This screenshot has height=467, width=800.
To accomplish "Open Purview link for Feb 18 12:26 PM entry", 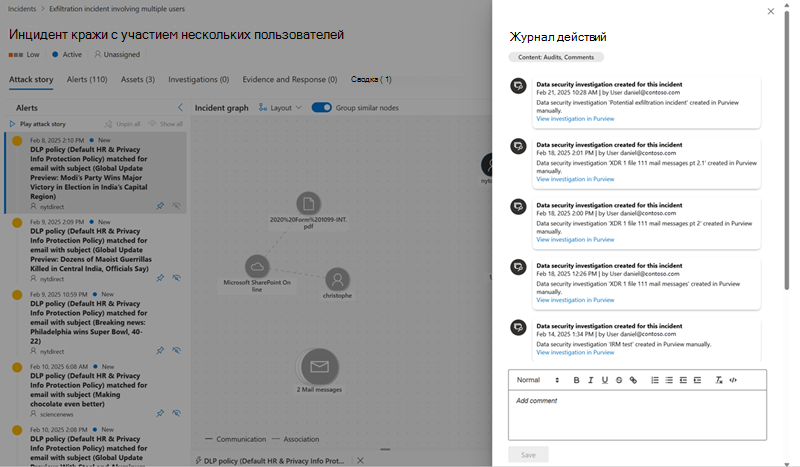I will [575, 300].
